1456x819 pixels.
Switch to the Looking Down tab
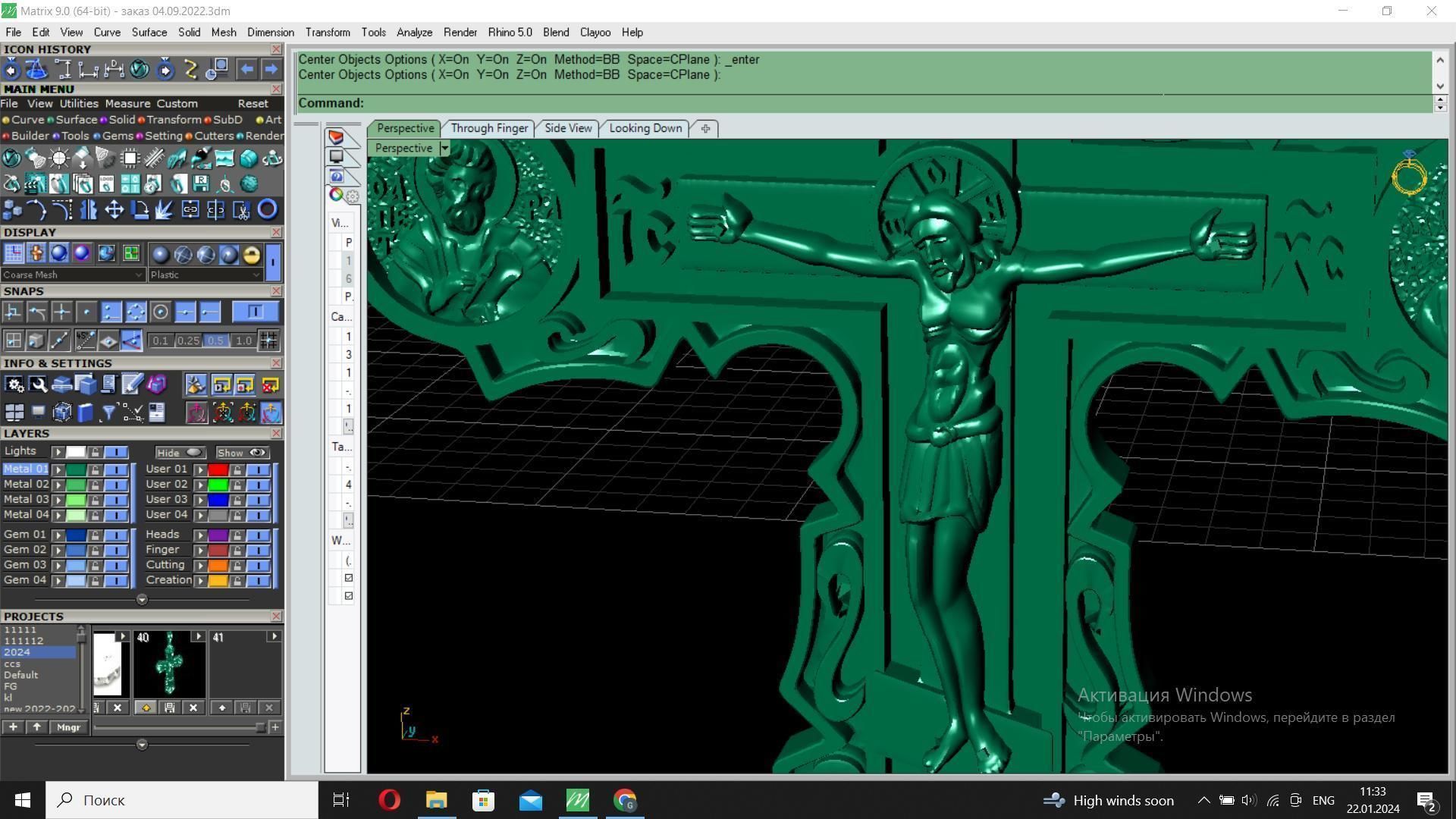(x=645, y=128)
